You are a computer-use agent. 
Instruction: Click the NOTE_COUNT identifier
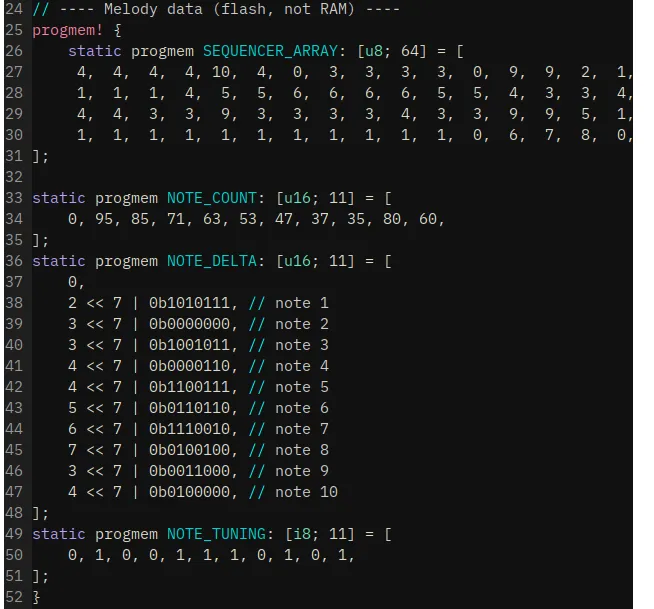[x=212, y=198]
